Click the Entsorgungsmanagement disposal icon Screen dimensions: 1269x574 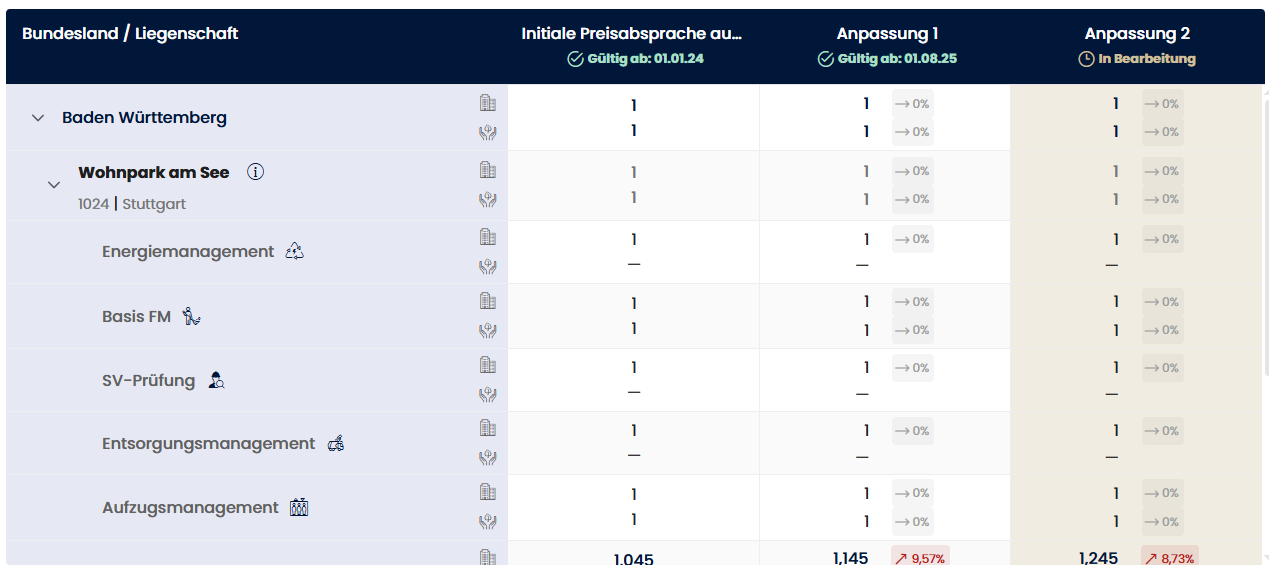tap(336, 443)
